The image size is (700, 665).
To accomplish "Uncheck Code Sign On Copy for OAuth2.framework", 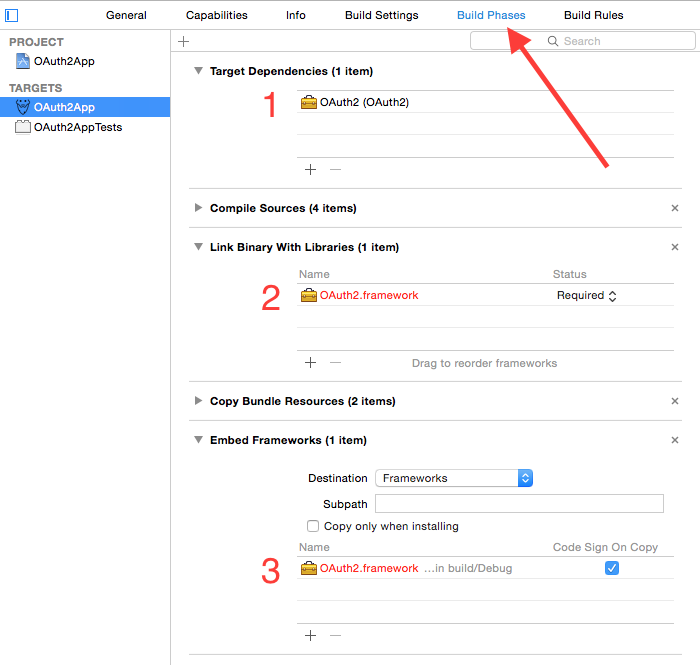I will point(612,568).
